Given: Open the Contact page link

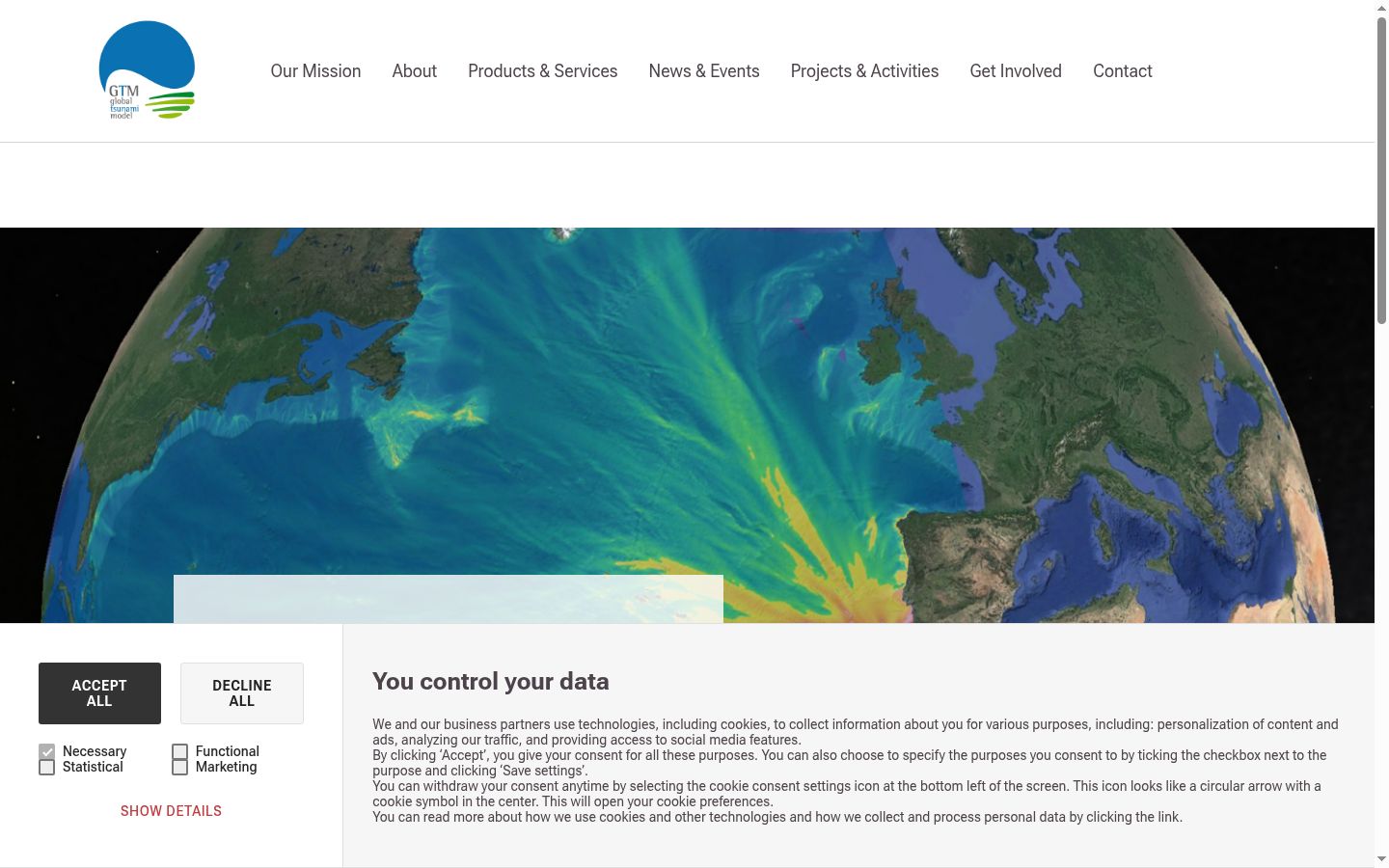Looking at the screenshot, I should click(x=1123, y=71).
